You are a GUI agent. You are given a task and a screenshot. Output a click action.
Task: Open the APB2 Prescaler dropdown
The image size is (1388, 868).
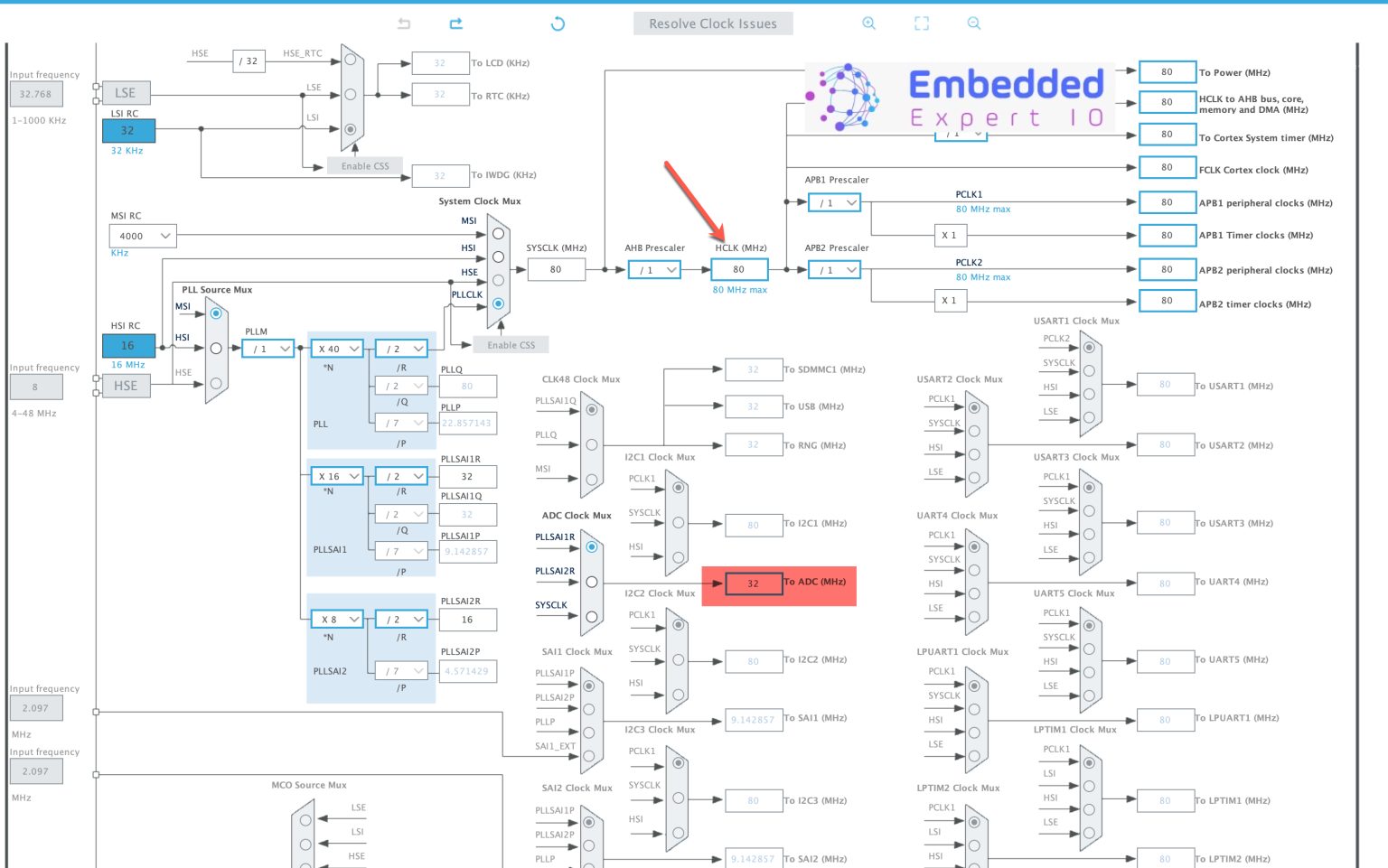coord(833,269)
